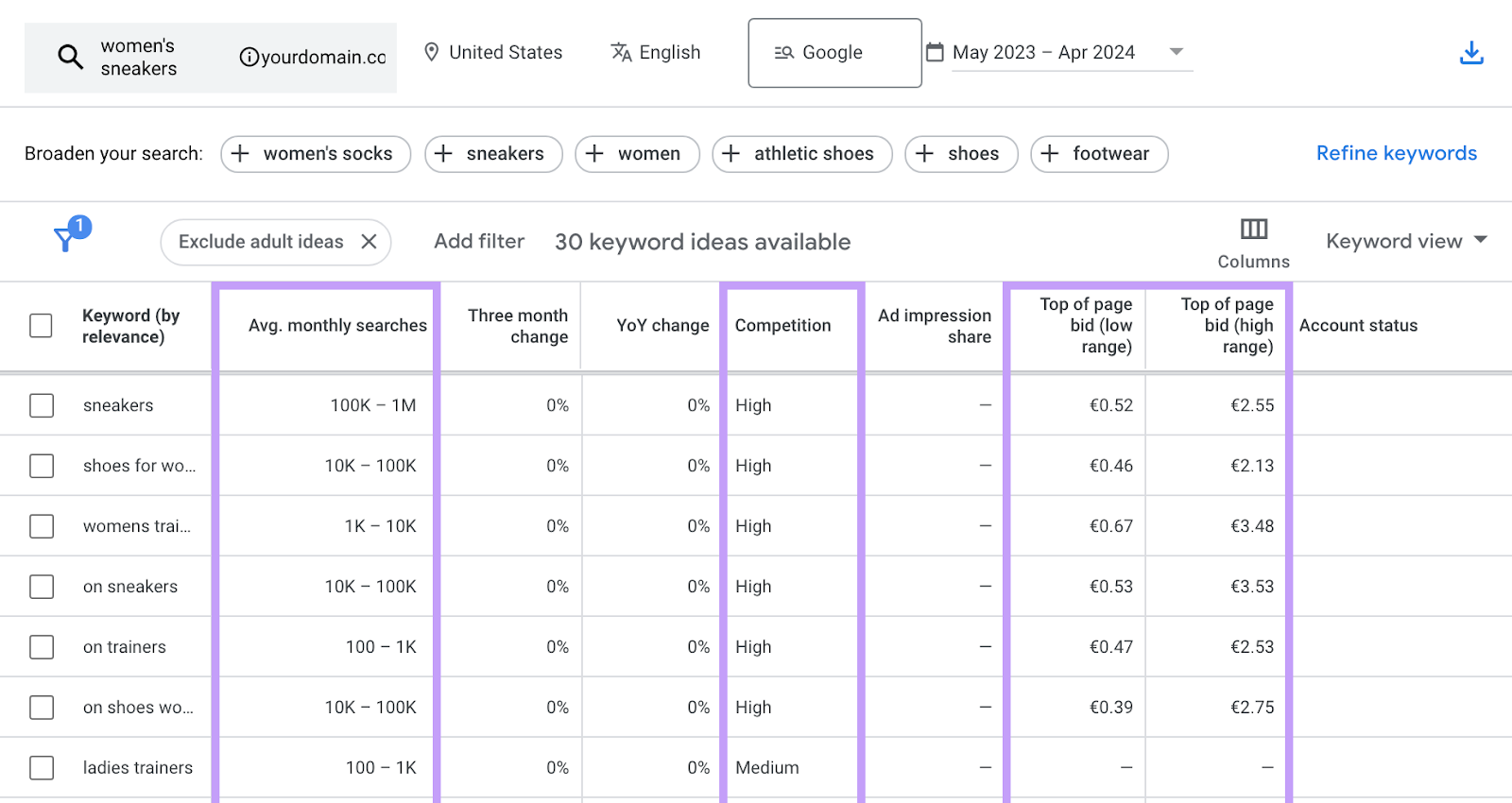Remove the Exclude adult ideas filter
The image size is (1512, 803).
click(369, 242)
